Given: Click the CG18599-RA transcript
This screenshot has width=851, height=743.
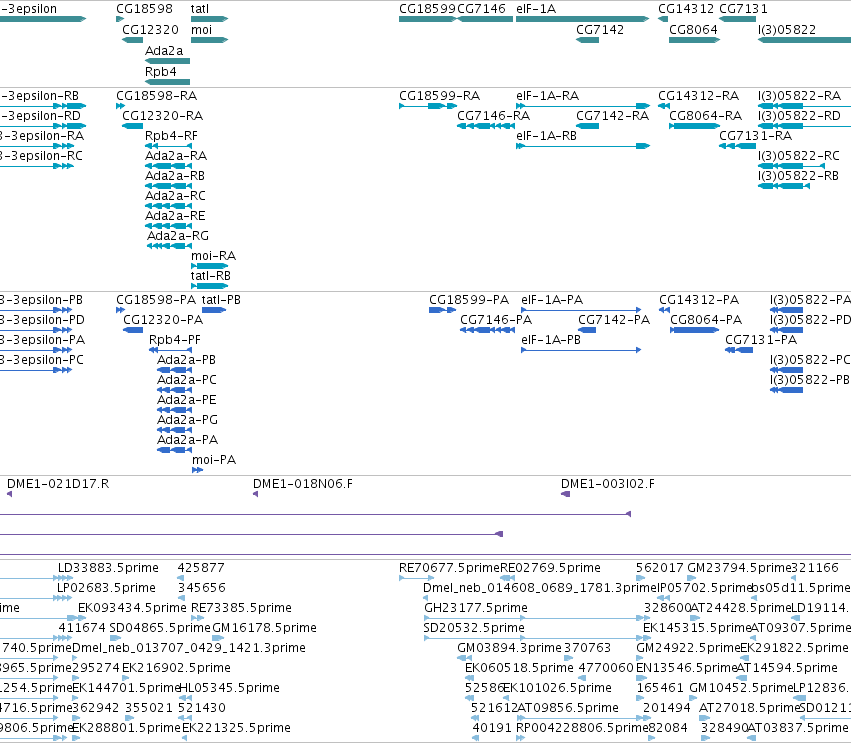Looking at the screenshot, I should pos(428,106).
